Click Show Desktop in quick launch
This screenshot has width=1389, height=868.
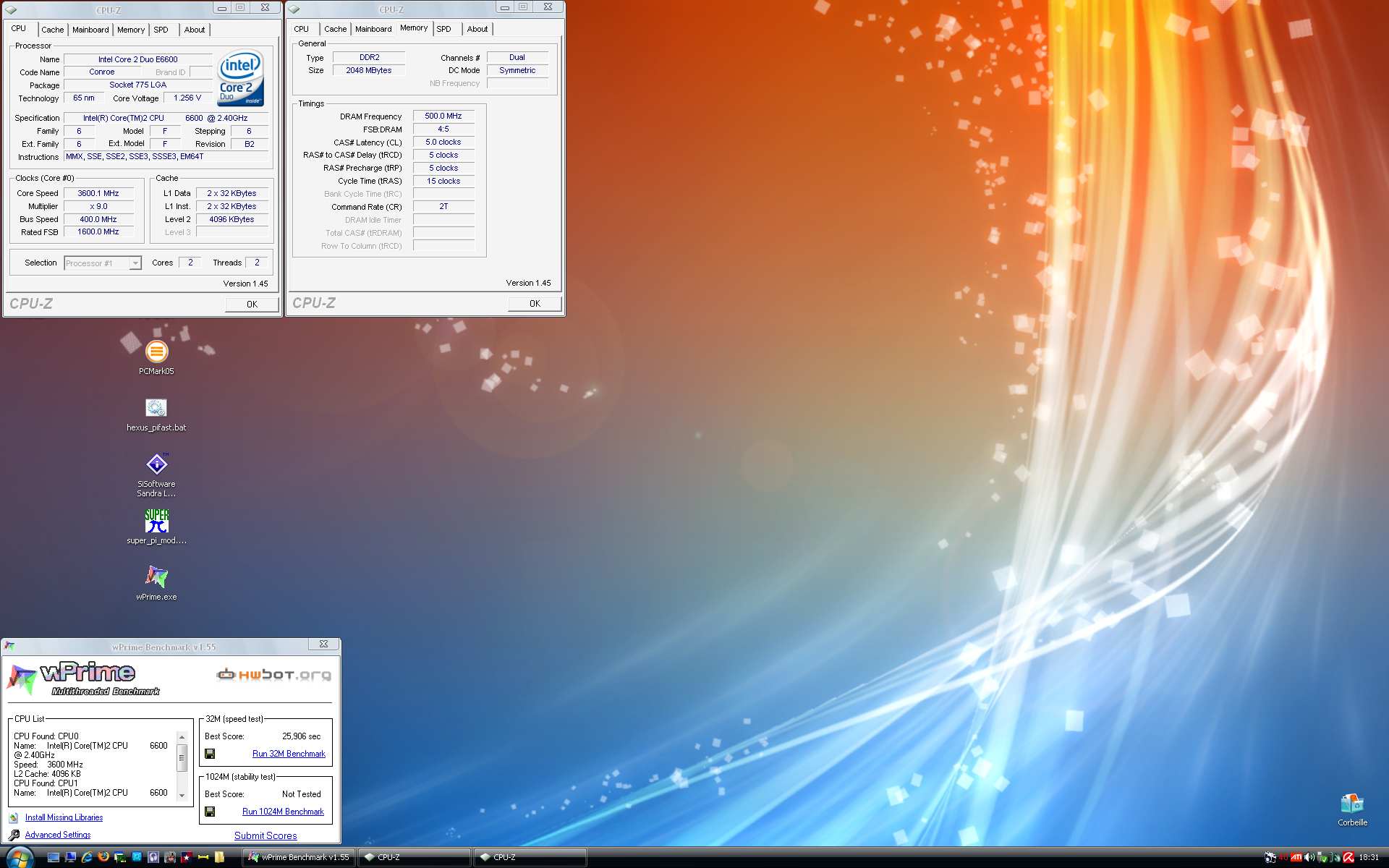pyautogui.click(x=54, y=857)
